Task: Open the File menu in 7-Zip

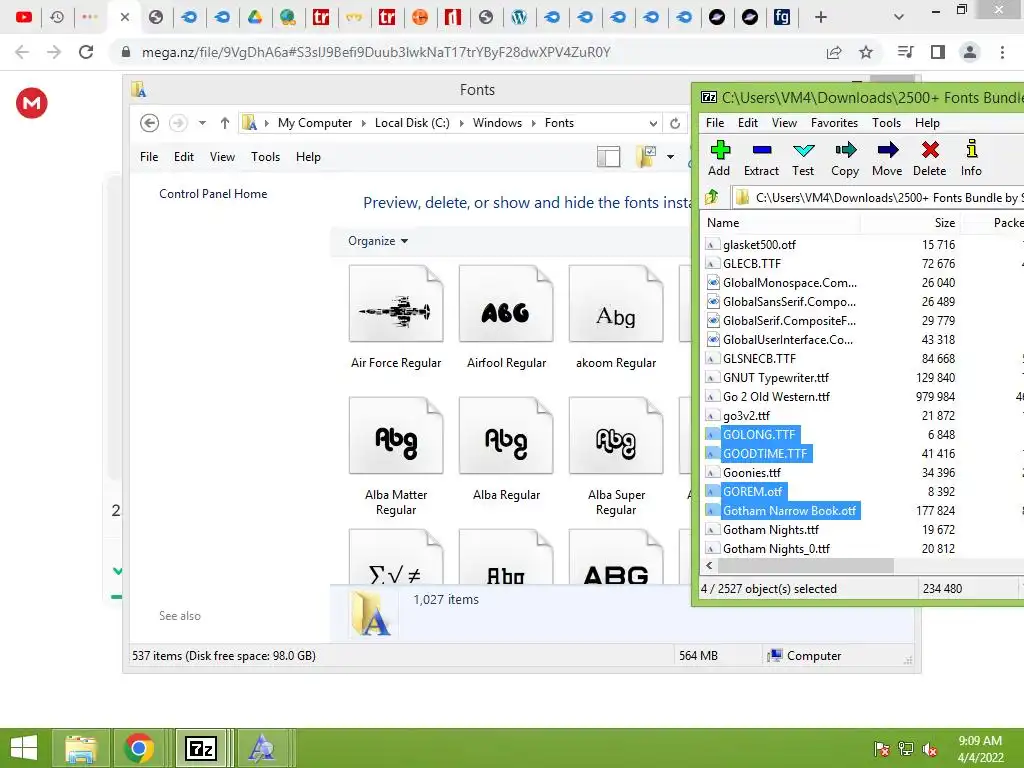Action: point(715,123)
